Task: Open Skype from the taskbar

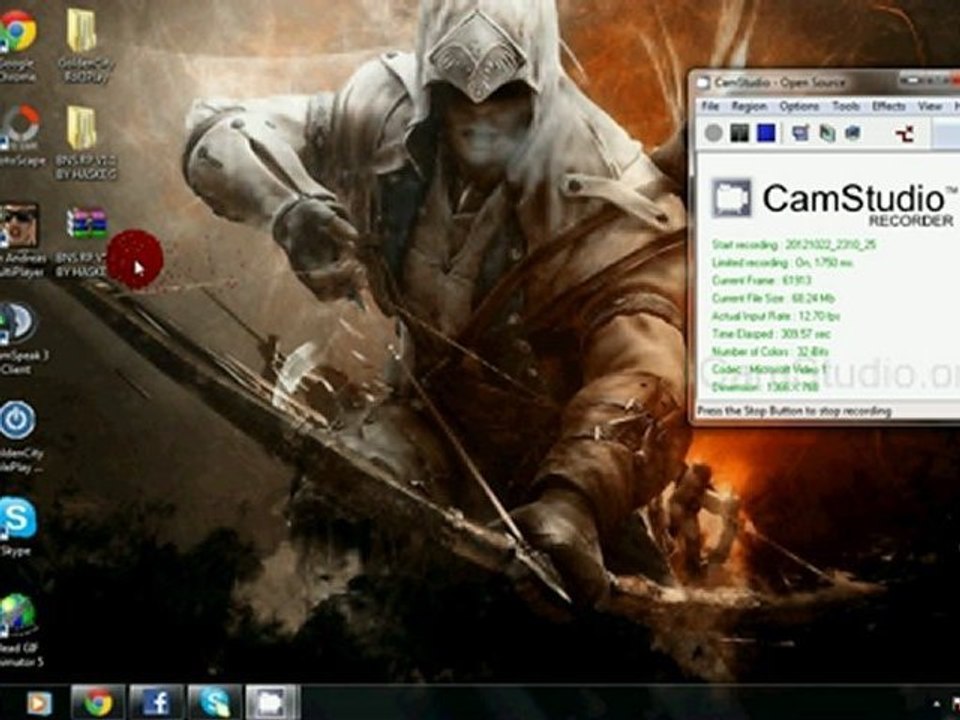Action: [x=214, y=702]
